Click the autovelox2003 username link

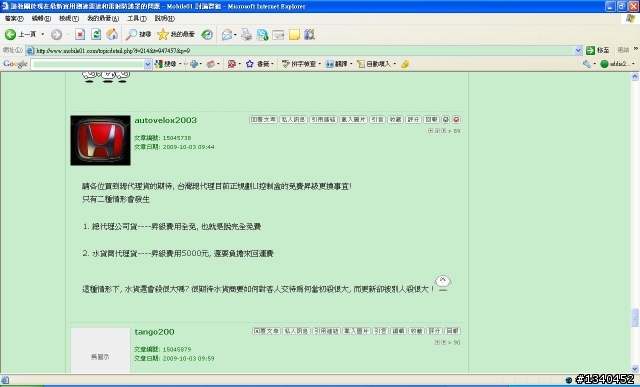[166, 120]
